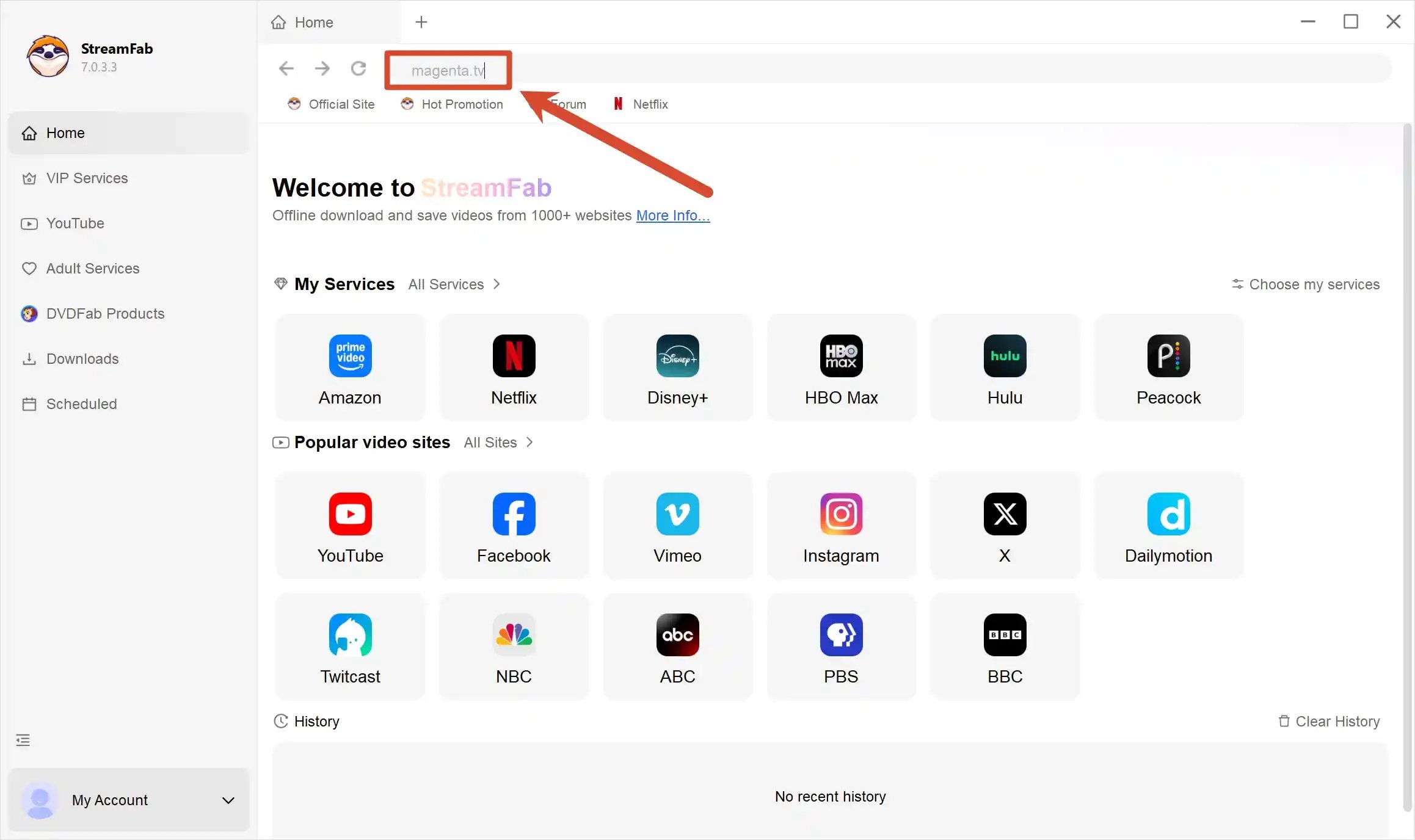Open the Netflix service tile
1415x840 pixels.
coord(514,367)
